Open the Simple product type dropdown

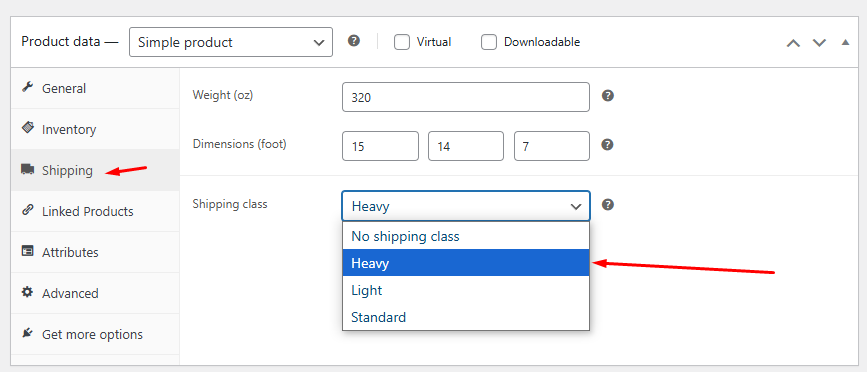[231, 42]
